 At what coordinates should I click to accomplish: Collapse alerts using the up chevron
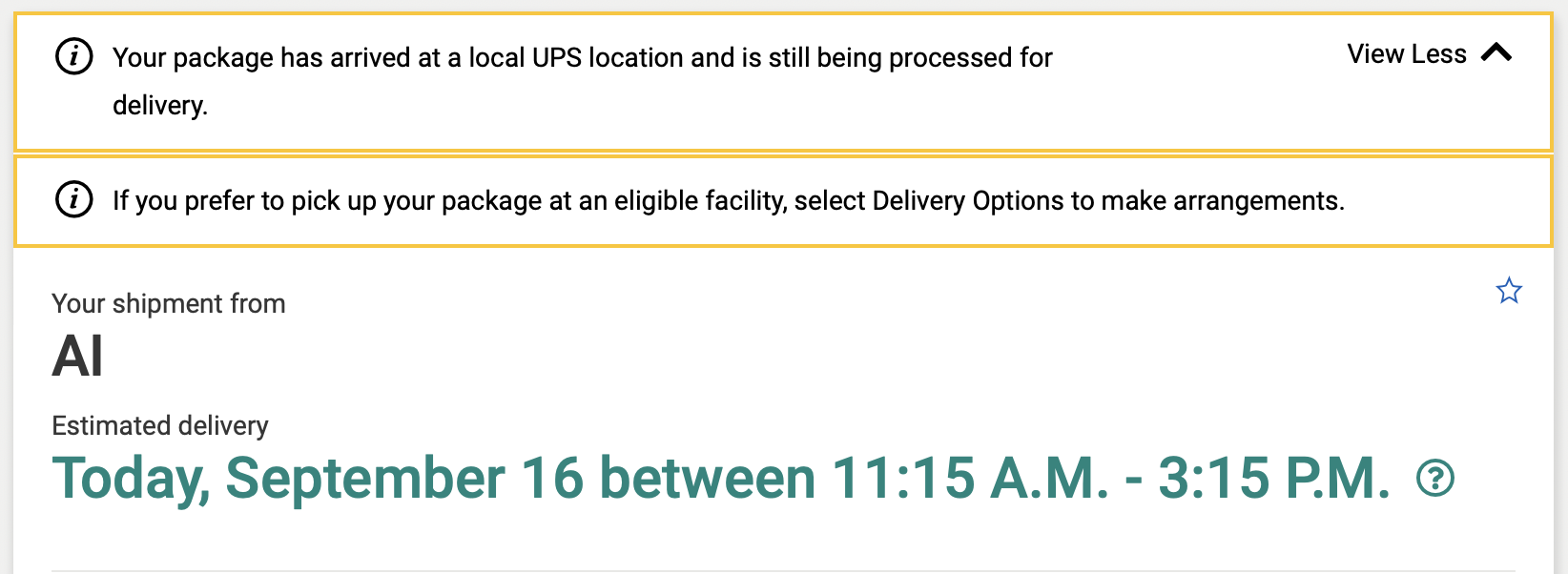[x=1496, y=52]
